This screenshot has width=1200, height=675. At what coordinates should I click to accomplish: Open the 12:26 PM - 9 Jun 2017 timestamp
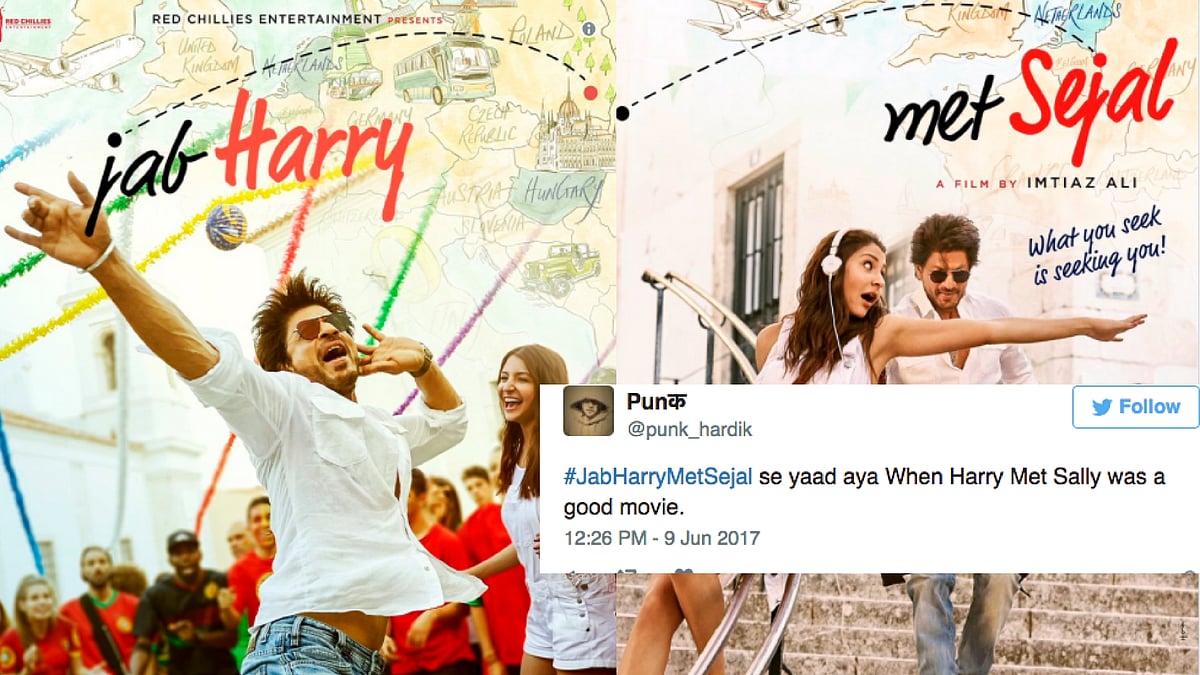coord(662,538)
